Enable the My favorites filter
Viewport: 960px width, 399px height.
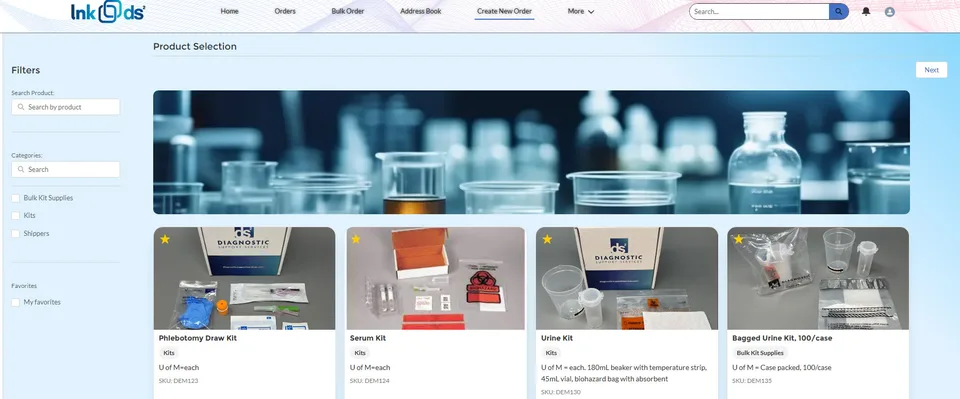tap(16, 302)
